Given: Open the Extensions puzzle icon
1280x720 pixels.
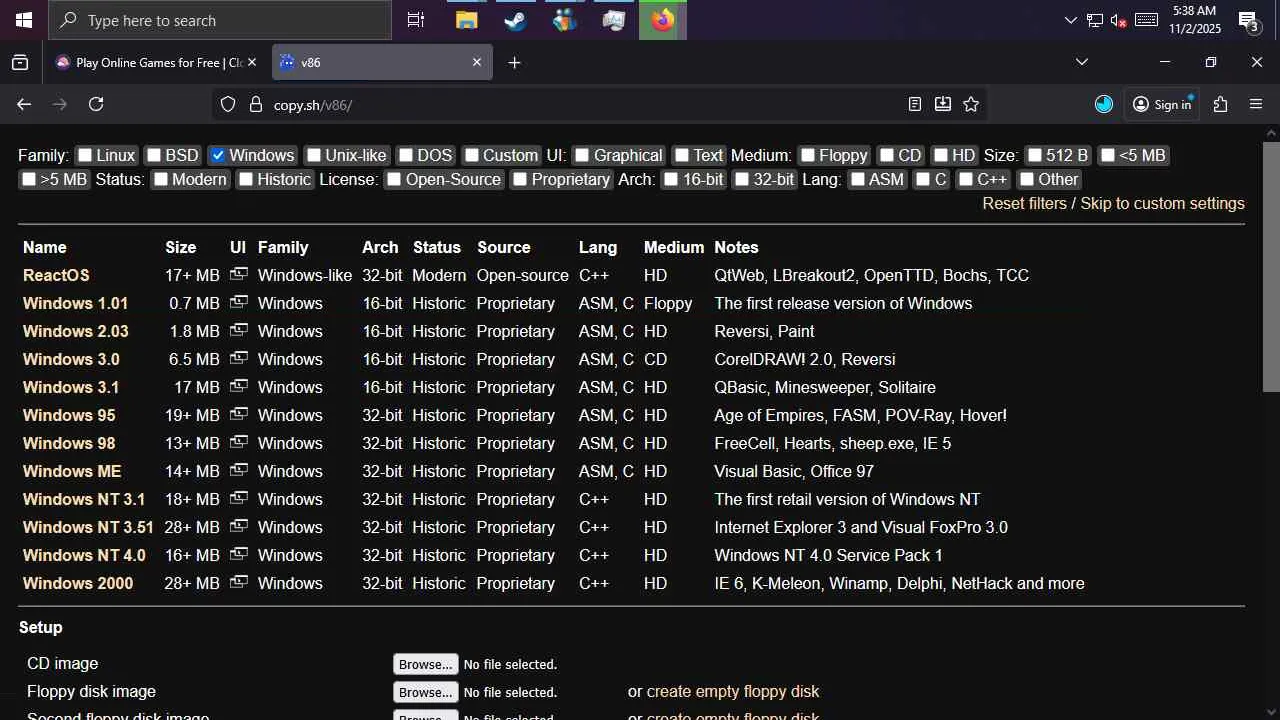Looking at the screenshot, I should pos(1220,104).
